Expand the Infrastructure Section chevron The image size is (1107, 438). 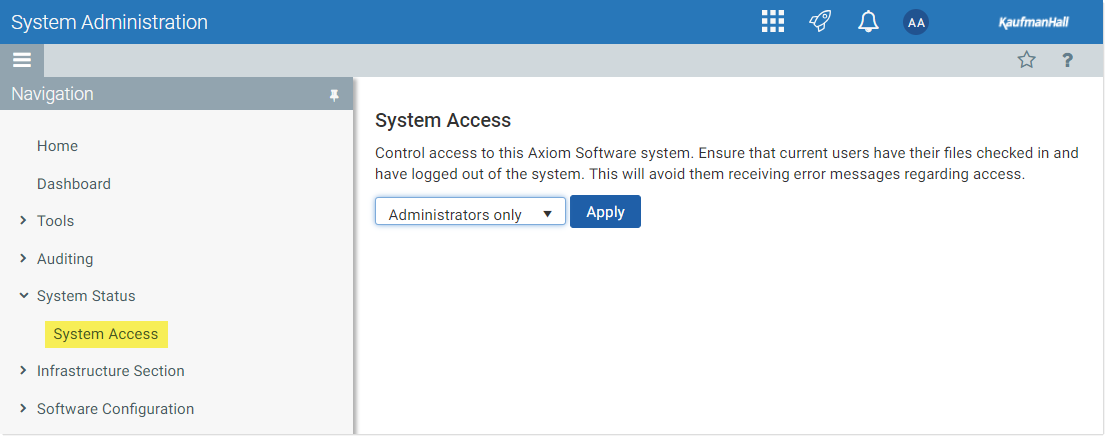[x=23, y=371]
